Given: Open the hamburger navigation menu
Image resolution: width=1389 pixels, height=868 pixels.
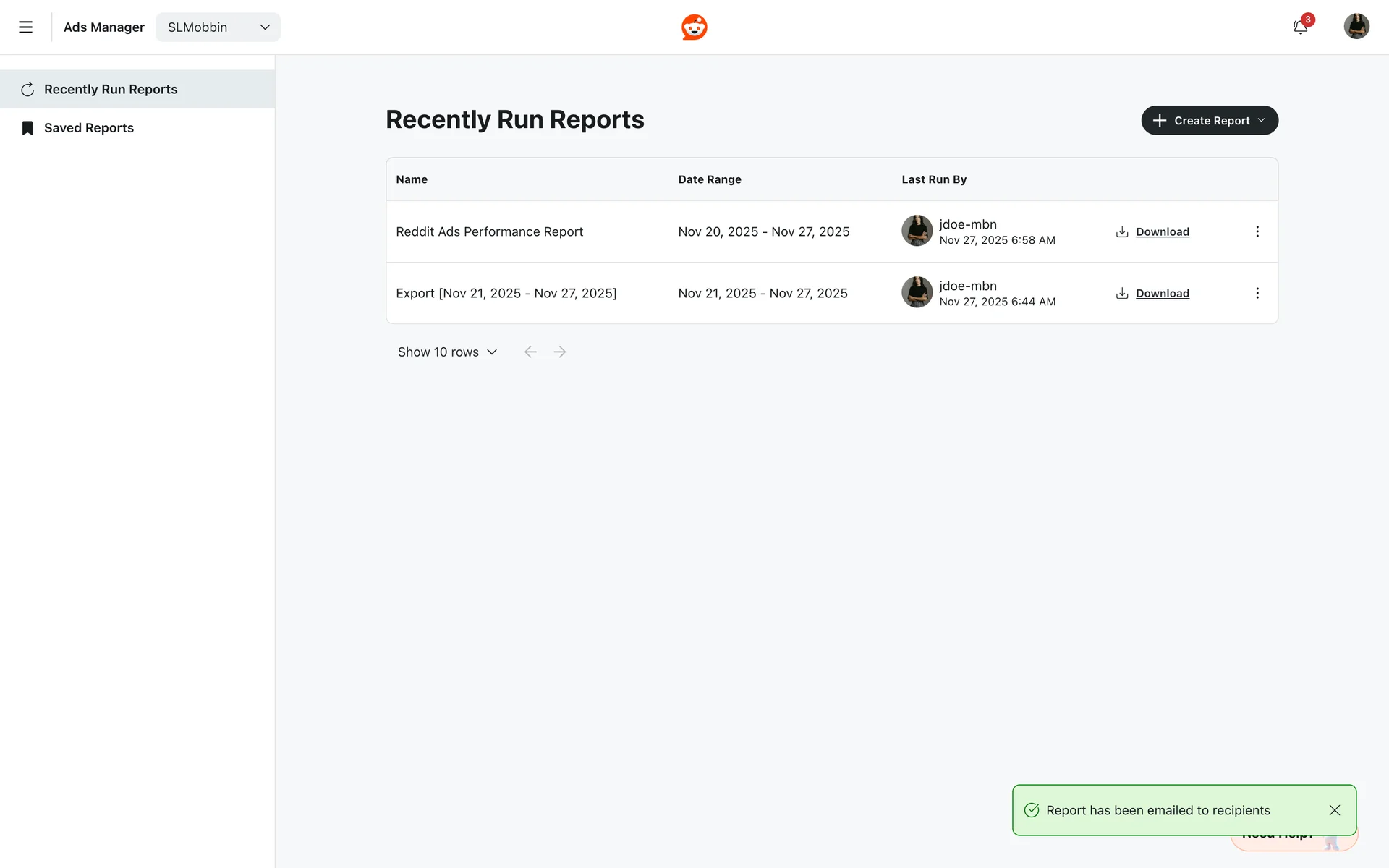Looking at the screenshot, I should coord(25,27).
